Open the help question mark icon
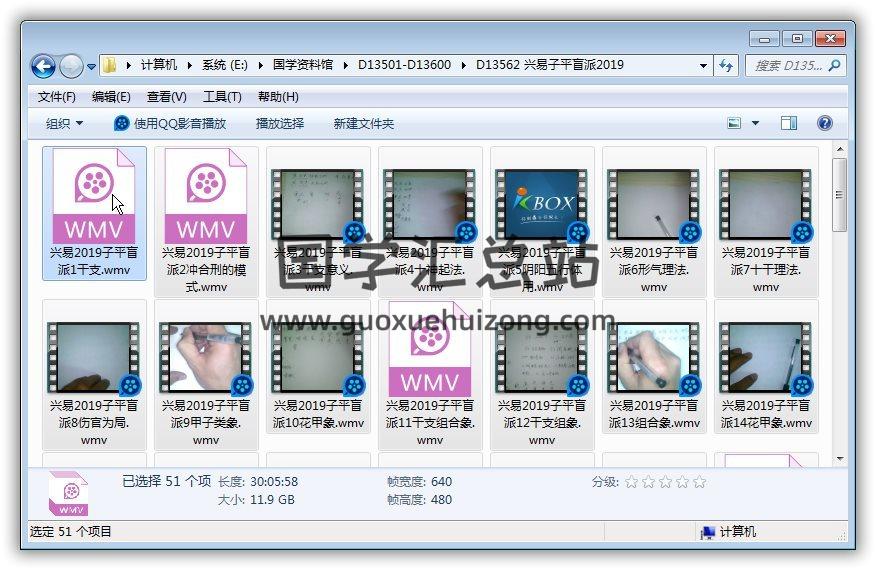The width and height of the screenshot is (876, 570). (824, 123)
